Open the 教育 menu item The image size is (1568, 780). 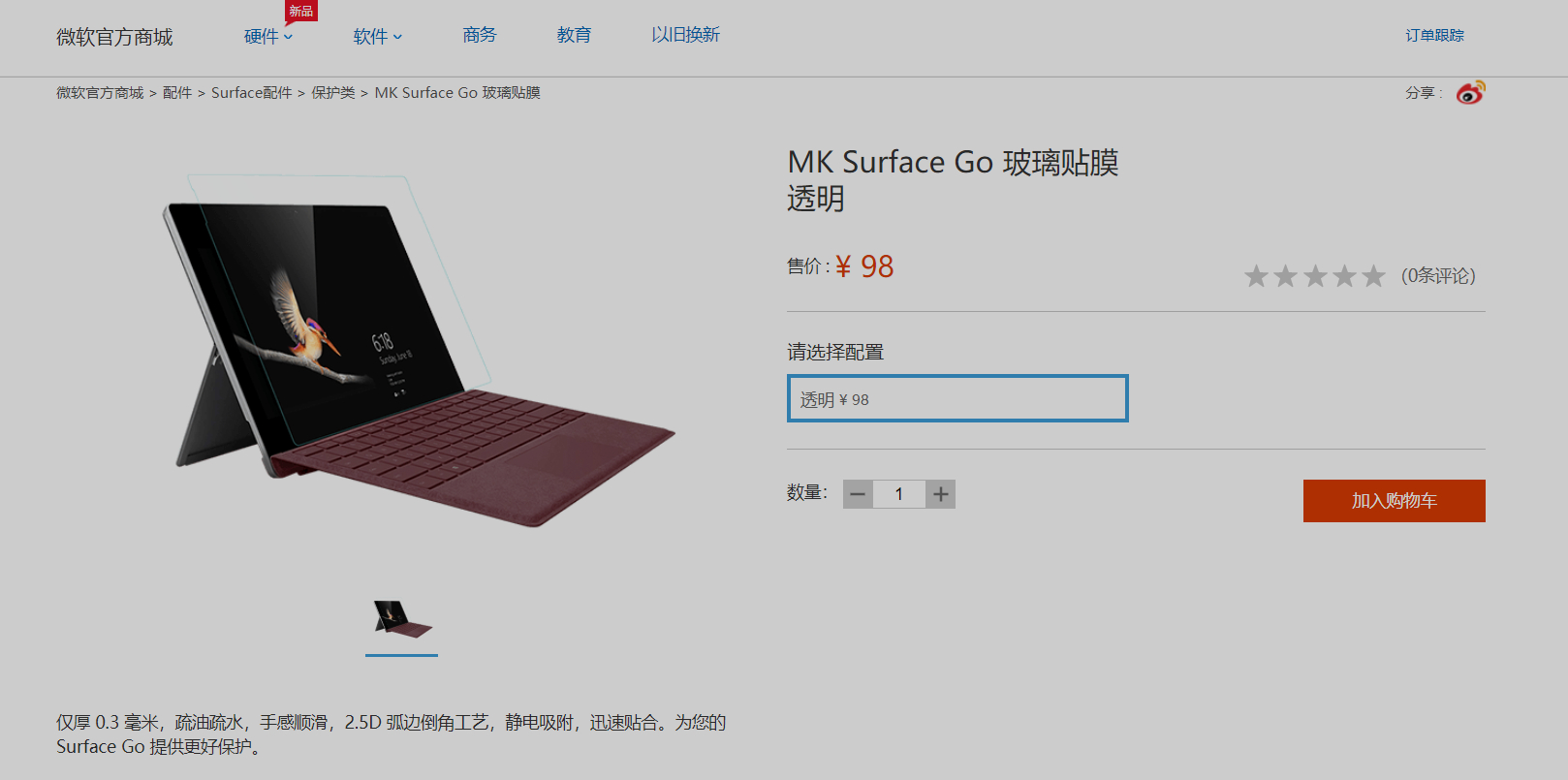pyautogui.click(x=574, y=35)
